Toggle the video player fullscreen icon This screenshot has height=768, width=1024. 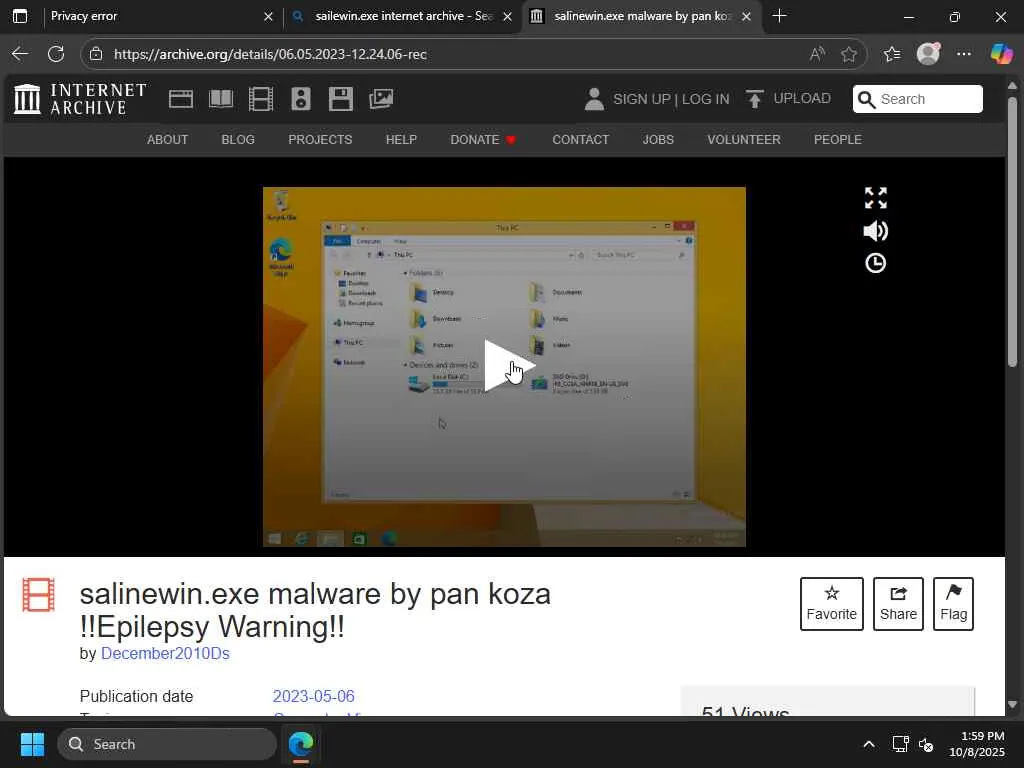click(876, 198)
